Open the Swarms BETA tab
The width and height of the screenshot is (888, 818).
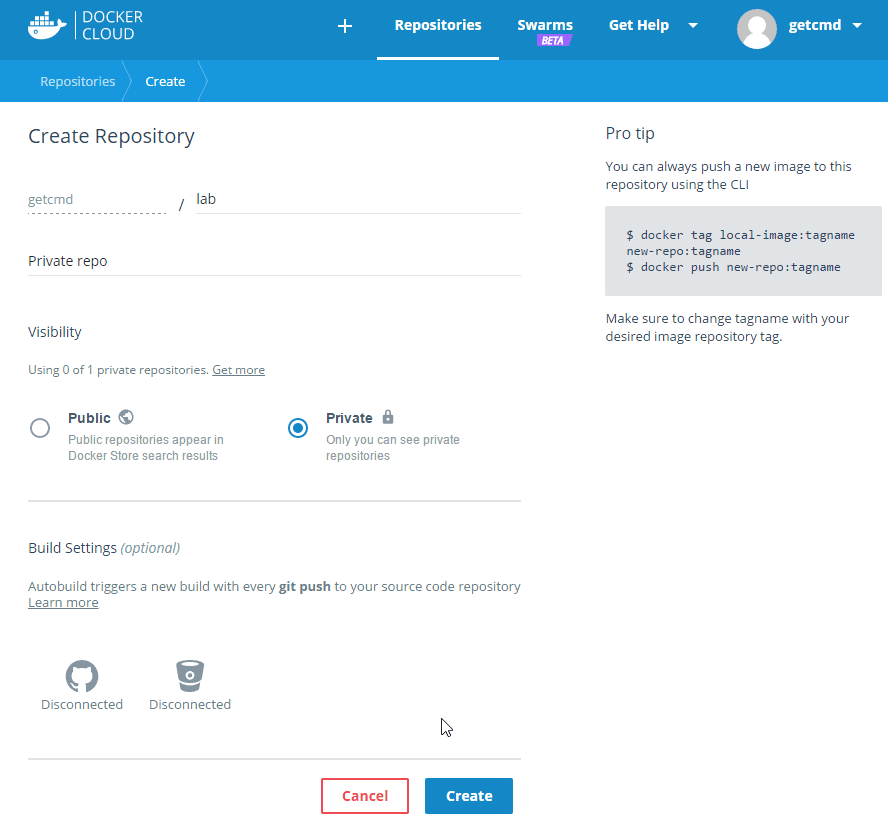545,31
